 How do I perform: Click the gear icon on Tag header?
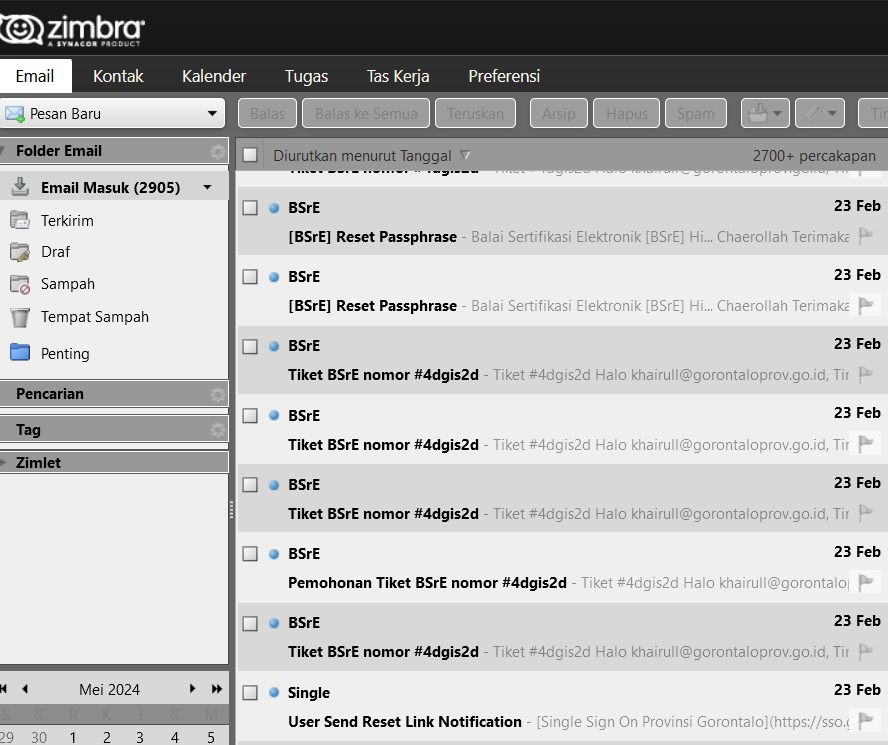click(217, 430)
